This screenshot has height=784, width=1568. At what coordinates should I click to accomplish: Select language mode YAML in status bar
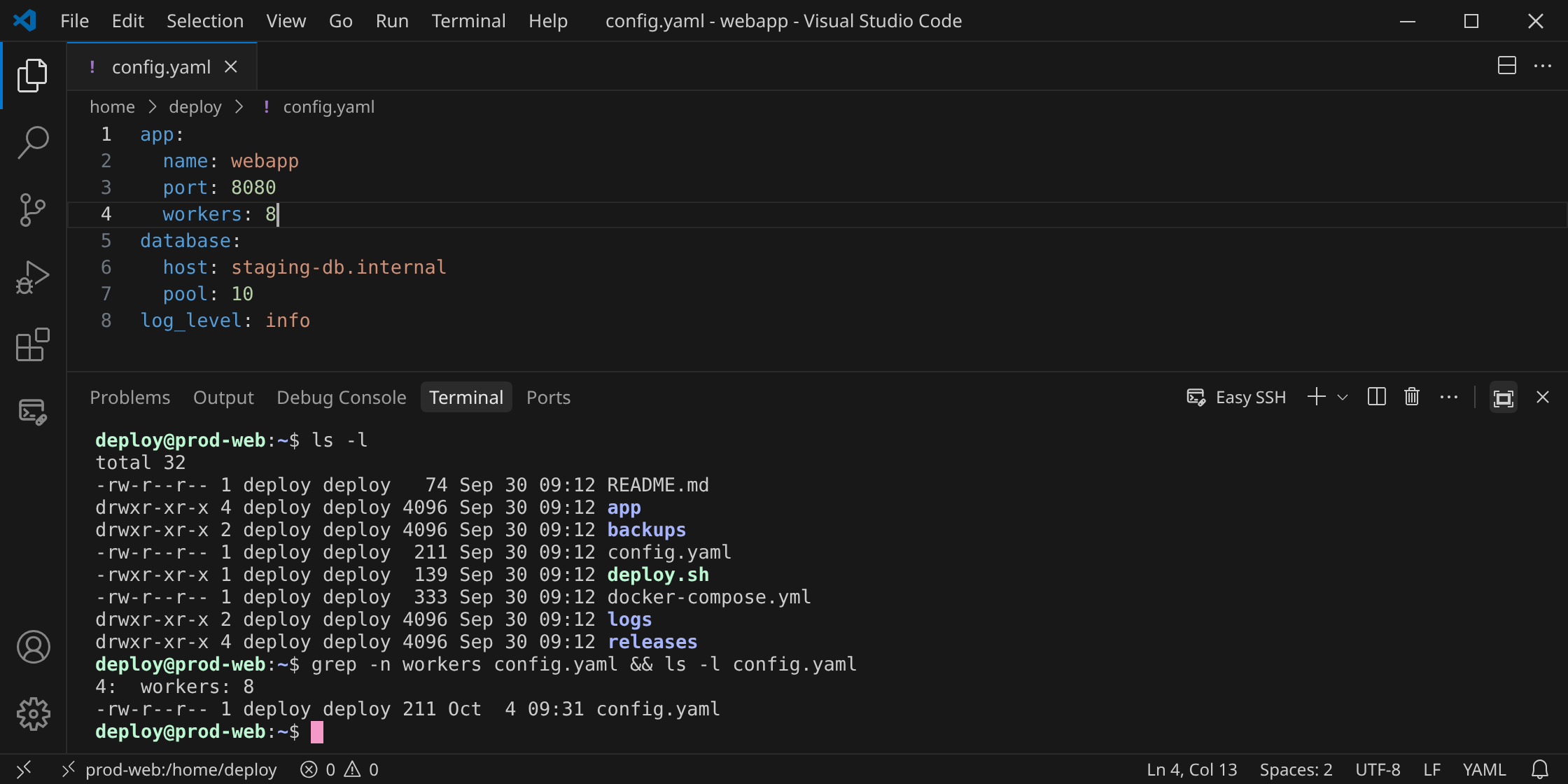pos(1484,769)
